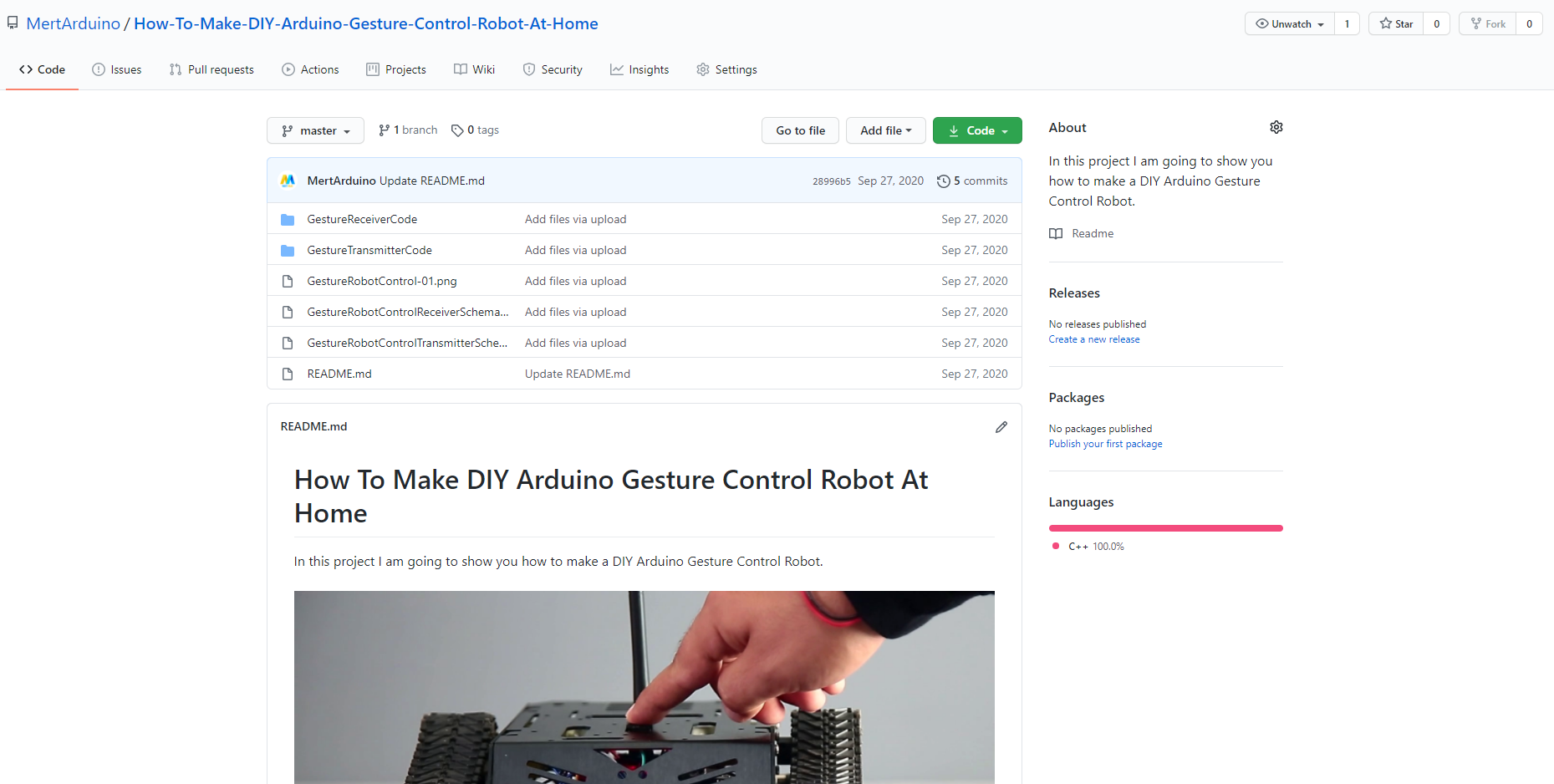Image resolution: width=1554 pixels, height=784 pixels.
Task: Click the Fork button
Action: click(x=1488, y=24)
